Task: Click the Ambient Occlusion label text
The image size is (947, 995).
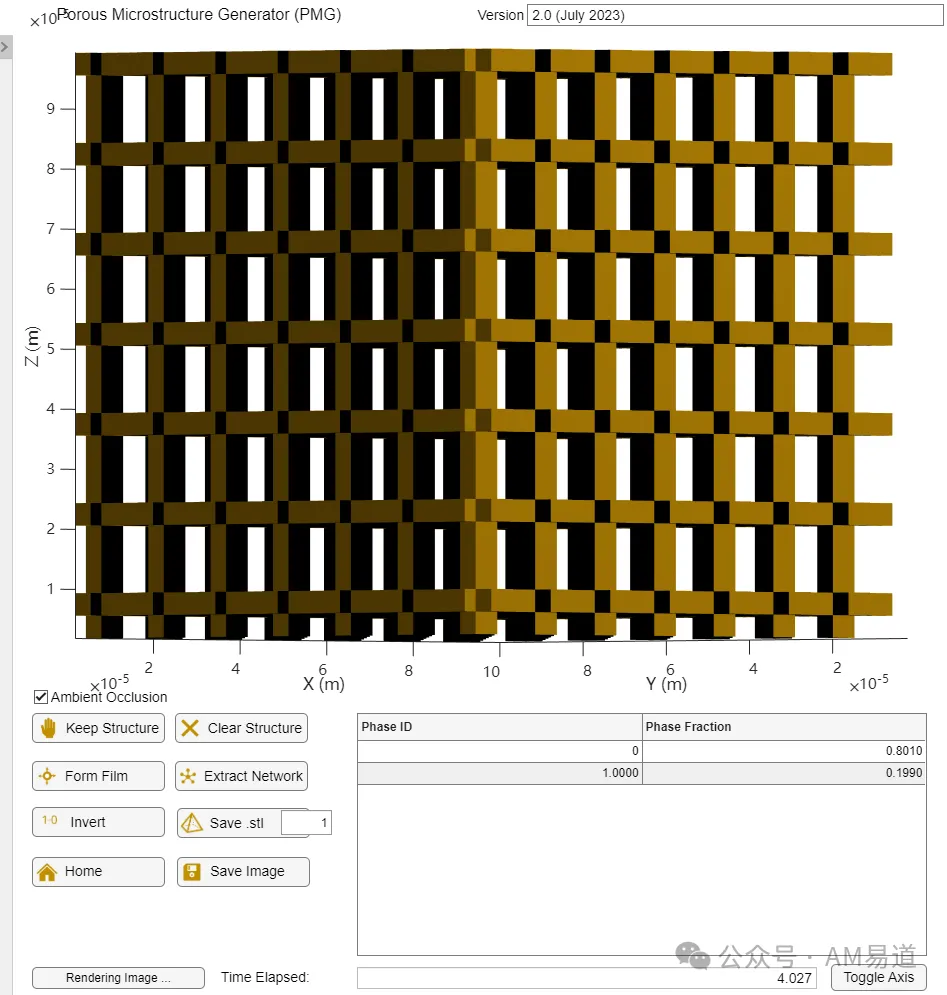Action: coord(109,697)
